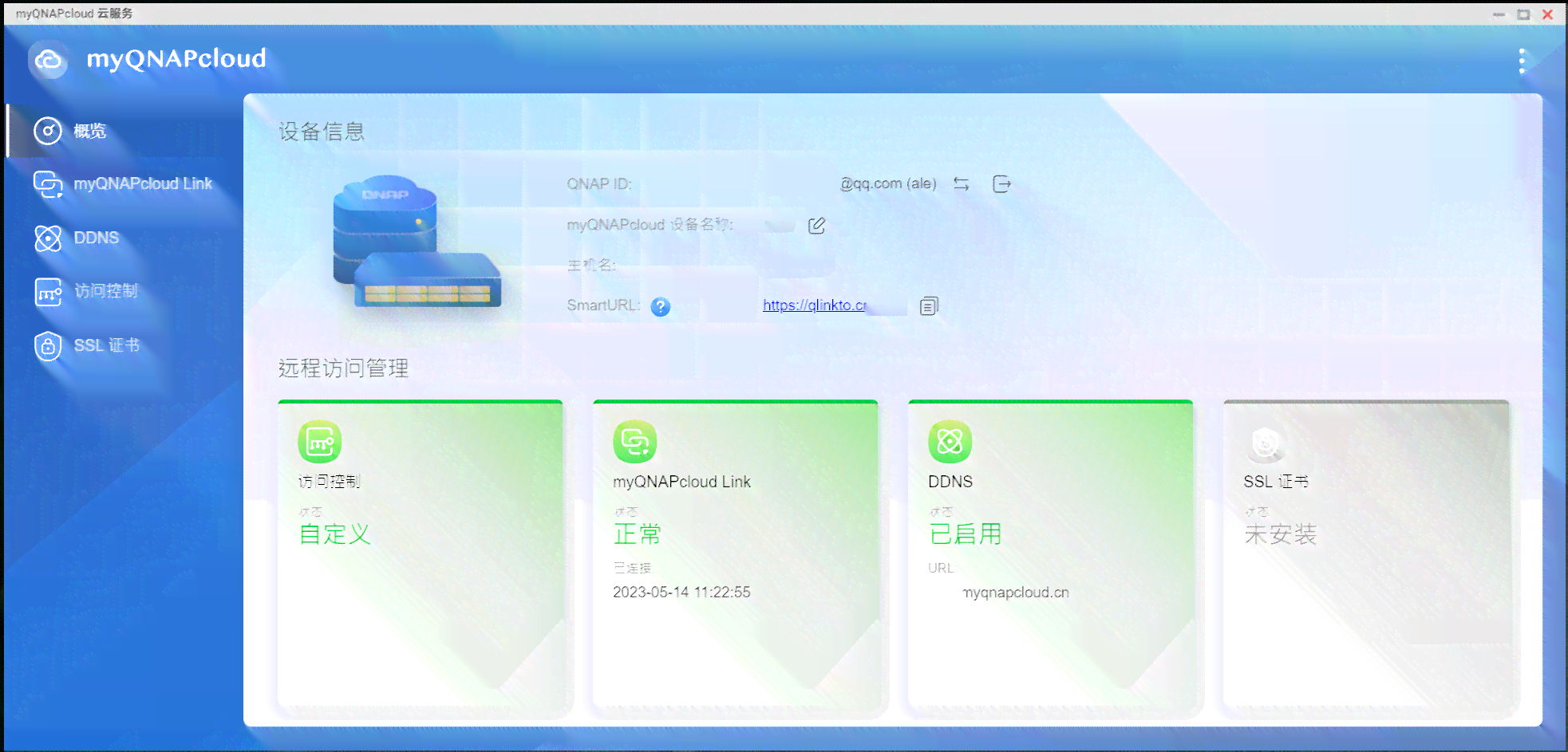Image resolution: width=1568 pixels, height=752 pixels.
Task: Click the 未安装 status in SSL card
Action: click(x=1281, y=533)
